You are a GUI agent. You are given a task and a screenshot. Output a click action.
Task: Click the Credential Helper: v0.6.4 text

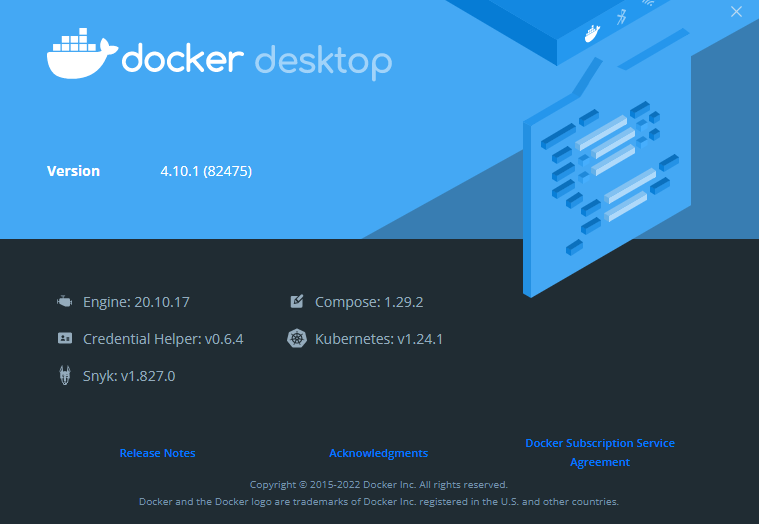(163, 339)
